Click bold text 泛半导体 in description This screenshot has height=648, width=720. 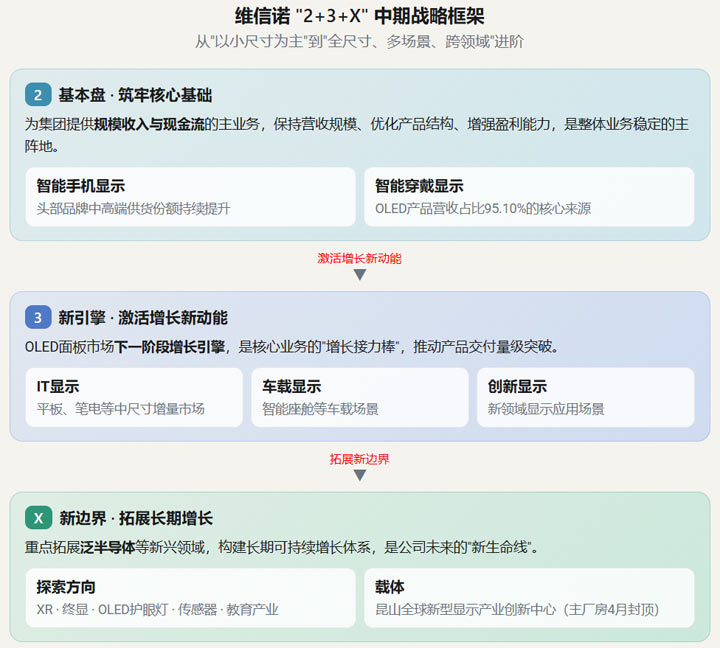pyautogui.click(x=108, y=547)
